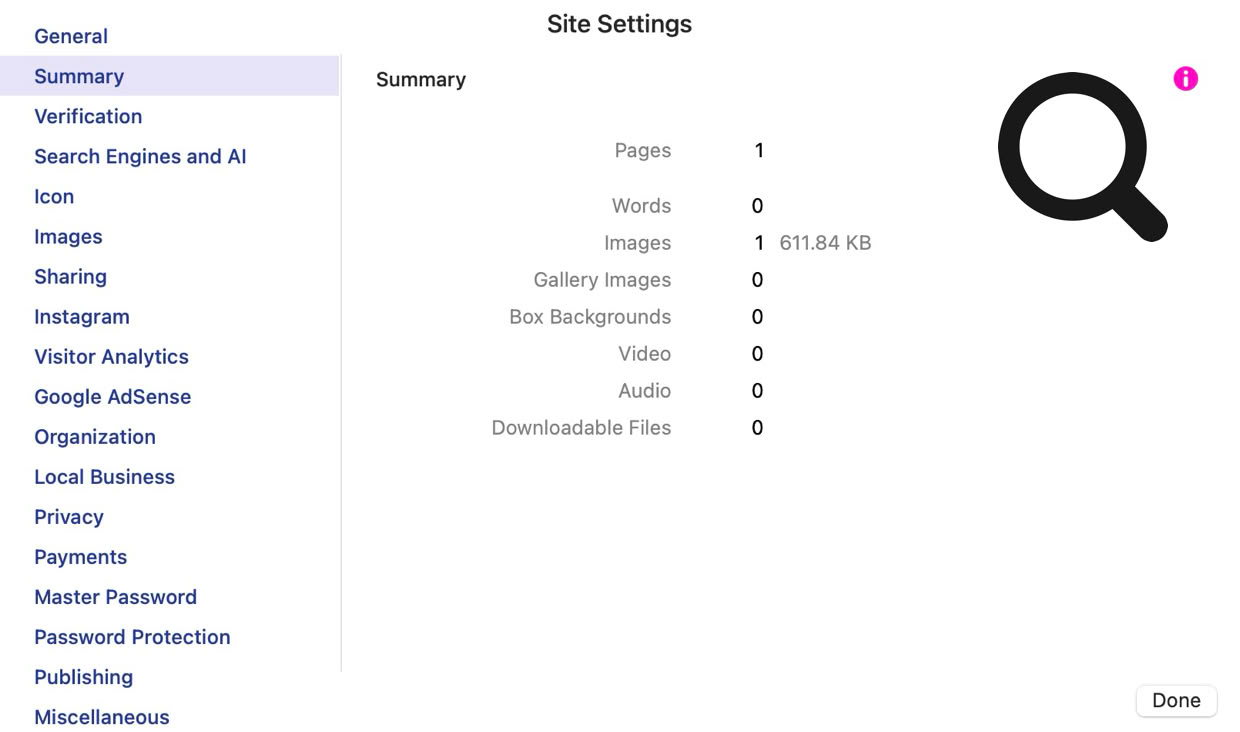Select Local Business section
This screenshot has width=1240, height=732.
104,476
